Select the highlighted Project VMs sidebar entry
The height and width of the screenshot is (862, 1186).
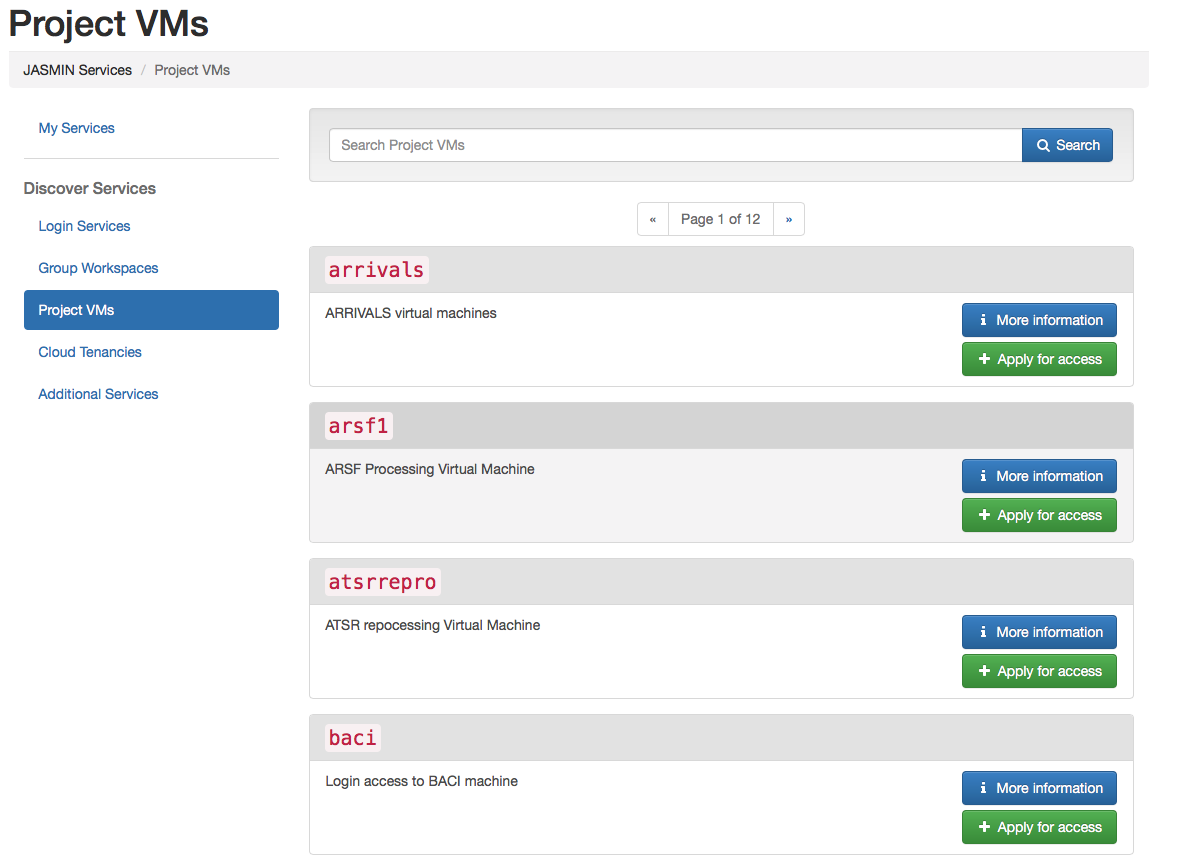coord(151,310)
